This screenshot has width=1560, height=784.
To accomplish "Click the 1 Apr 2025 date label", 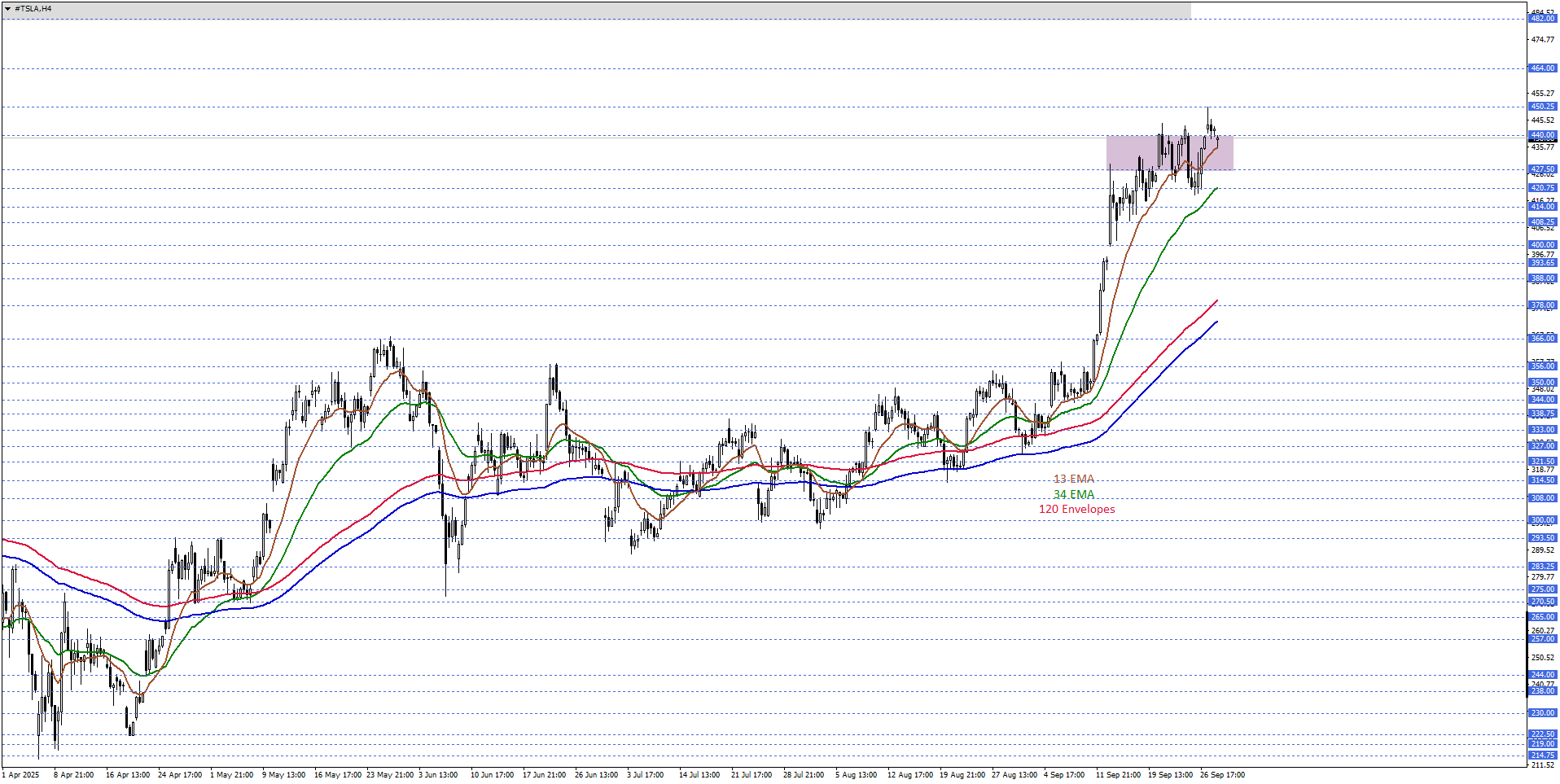I will (x=20, y=774).
